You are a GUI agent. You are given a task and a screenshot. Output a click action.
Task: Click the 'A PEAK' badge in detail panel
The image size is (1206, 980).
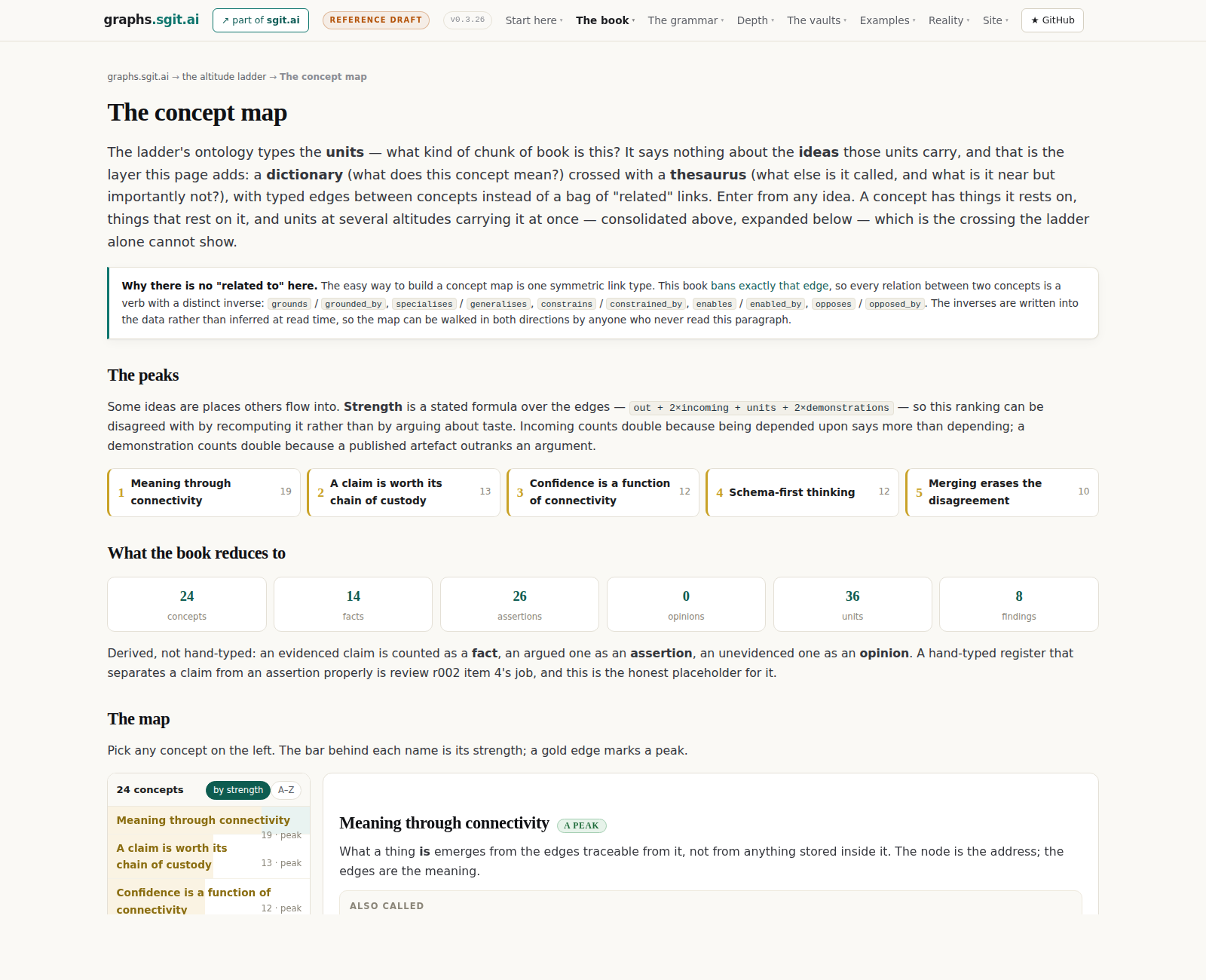point(581,825)
